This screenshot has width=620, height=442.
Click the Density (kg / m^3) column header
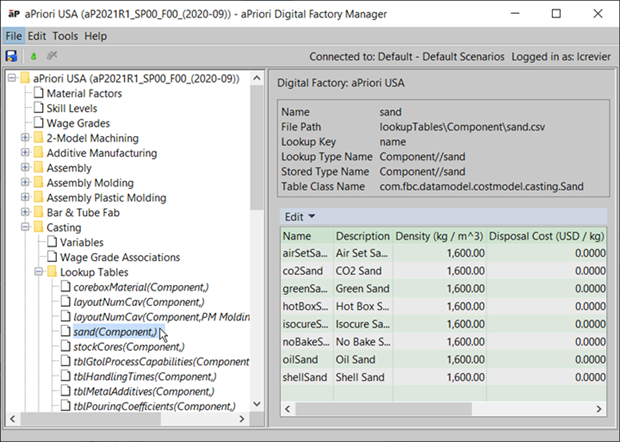(x=439, y=236)
